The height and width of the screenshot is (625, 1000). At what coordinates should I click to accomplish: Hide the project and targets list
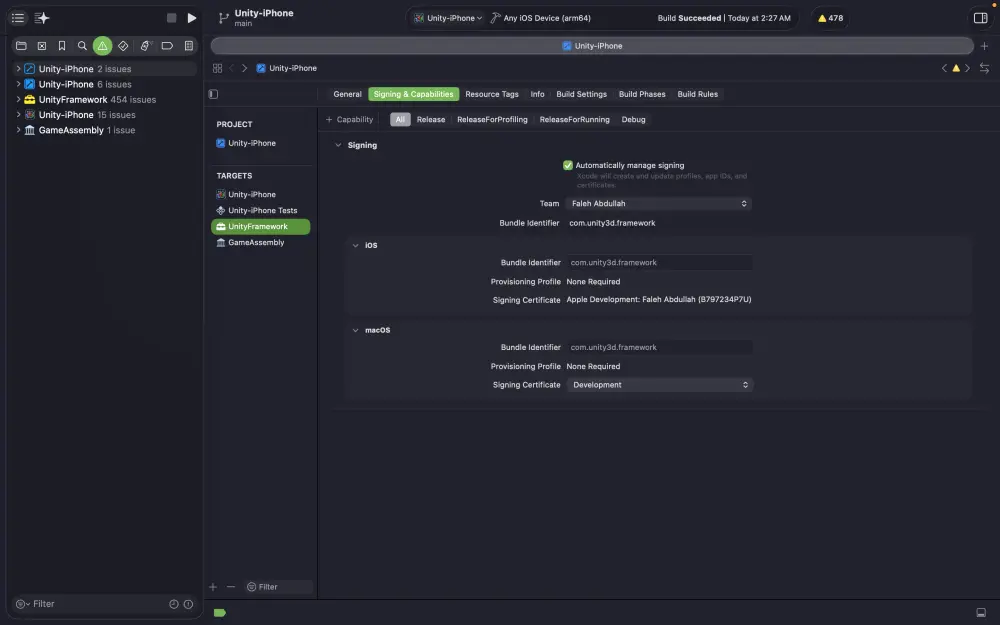(x=213, y=94)
